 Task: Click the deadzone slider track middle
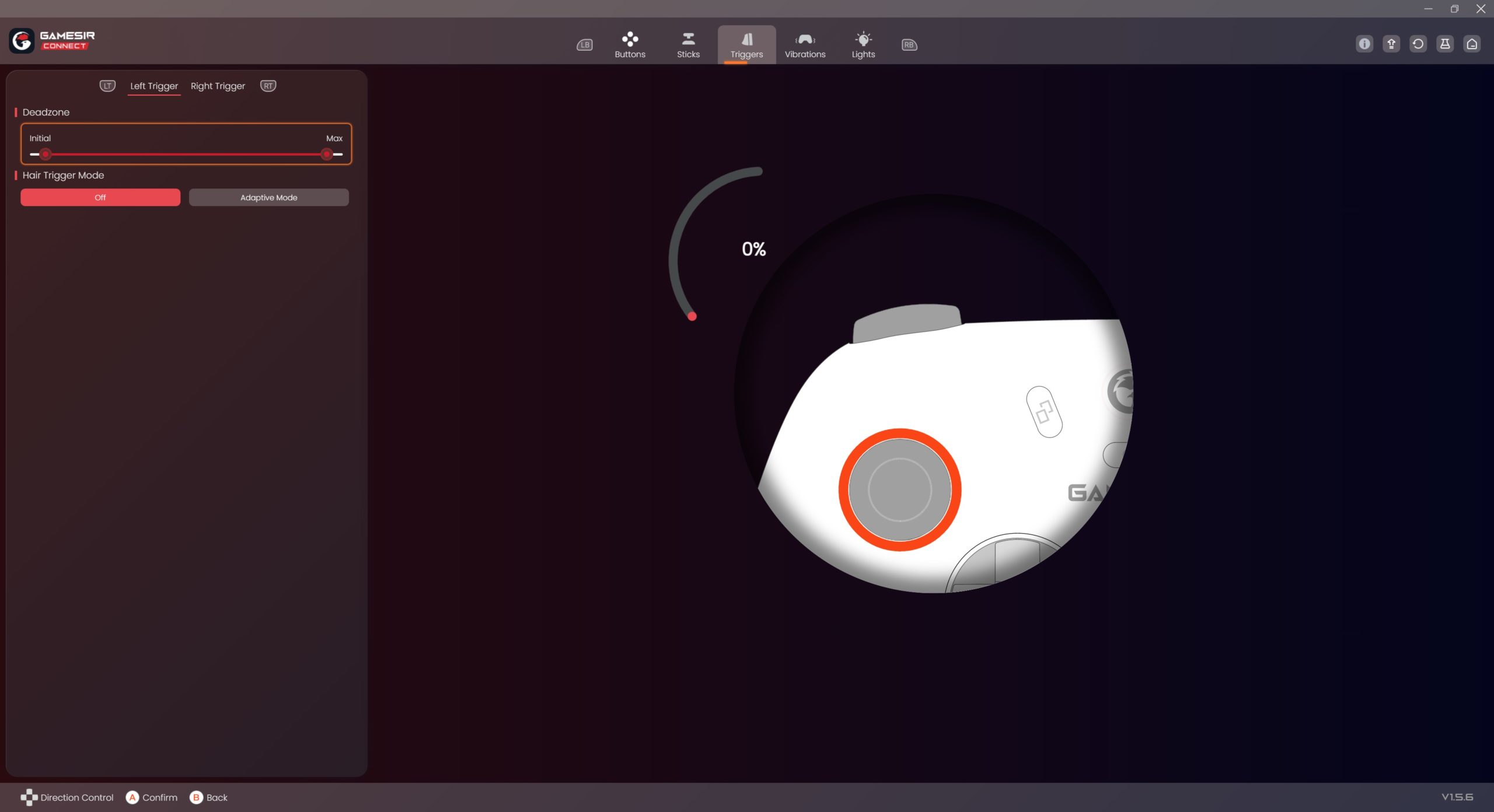pyautogui.click(x=186, y=155)
